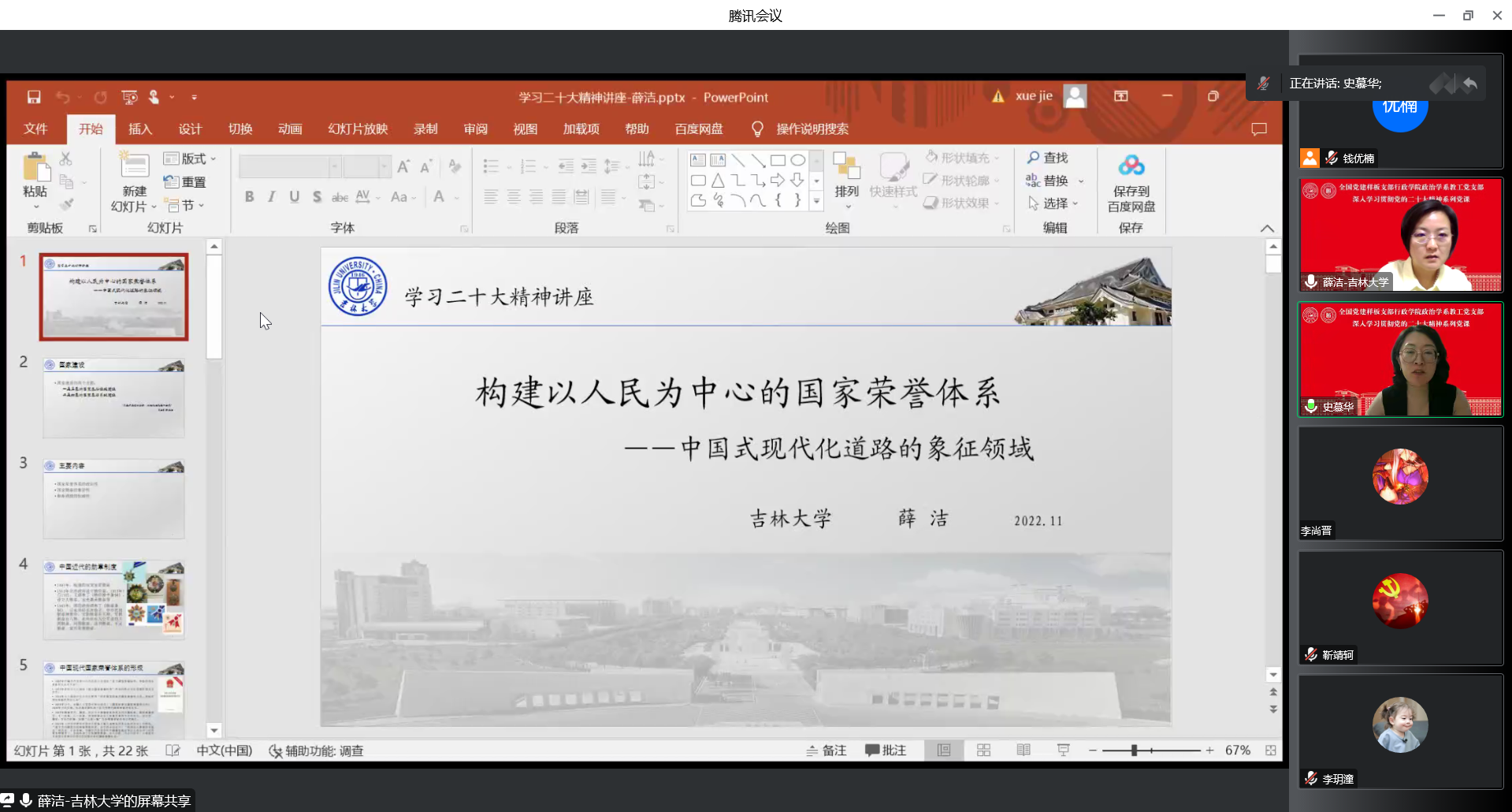Click the zoom slider handle
Screen dimensions: 1512x812
click(1135, 751)
